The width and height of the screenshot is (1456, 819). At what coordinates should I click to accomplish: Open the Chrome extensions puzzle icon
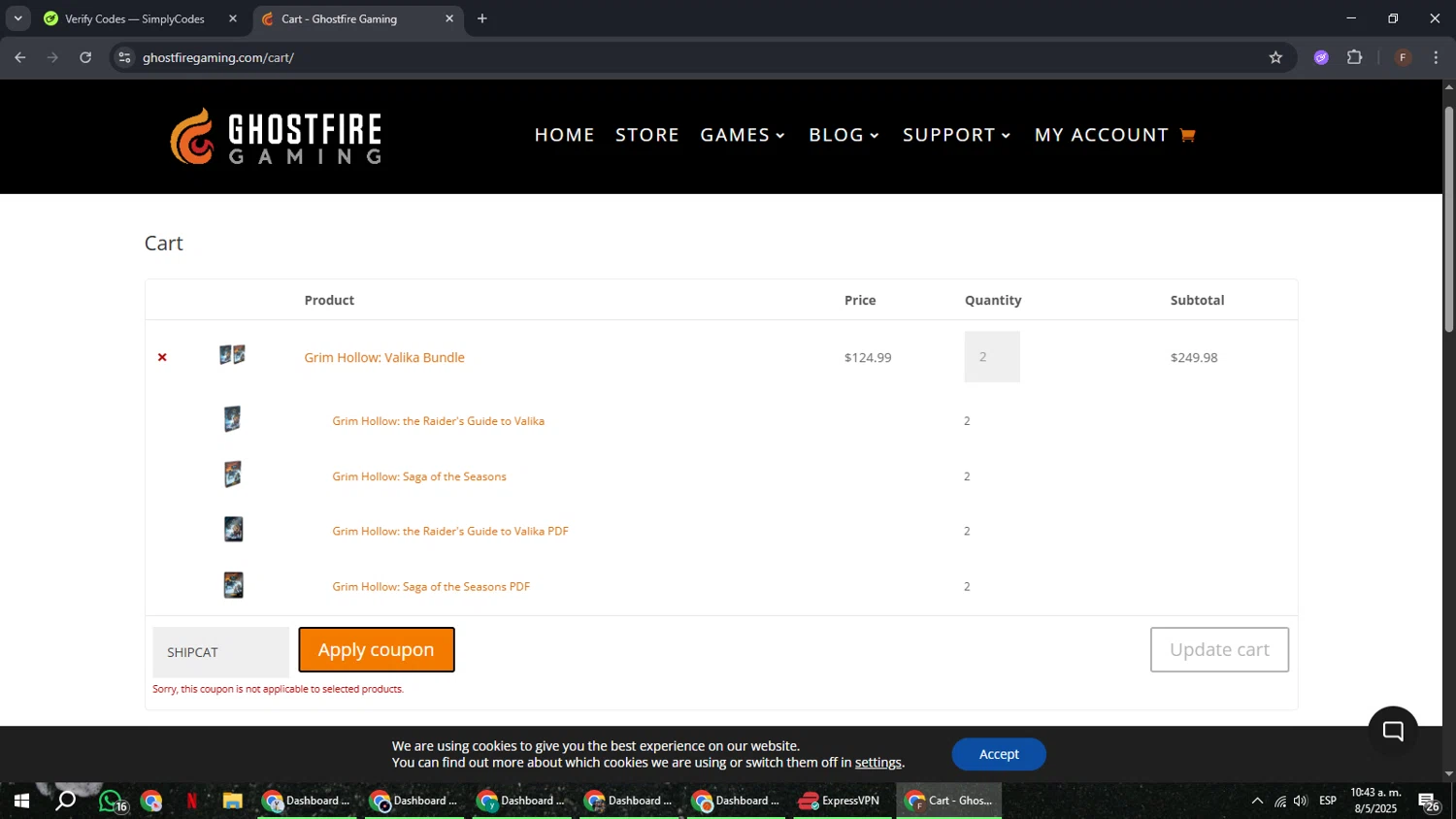click(1355, 57)
